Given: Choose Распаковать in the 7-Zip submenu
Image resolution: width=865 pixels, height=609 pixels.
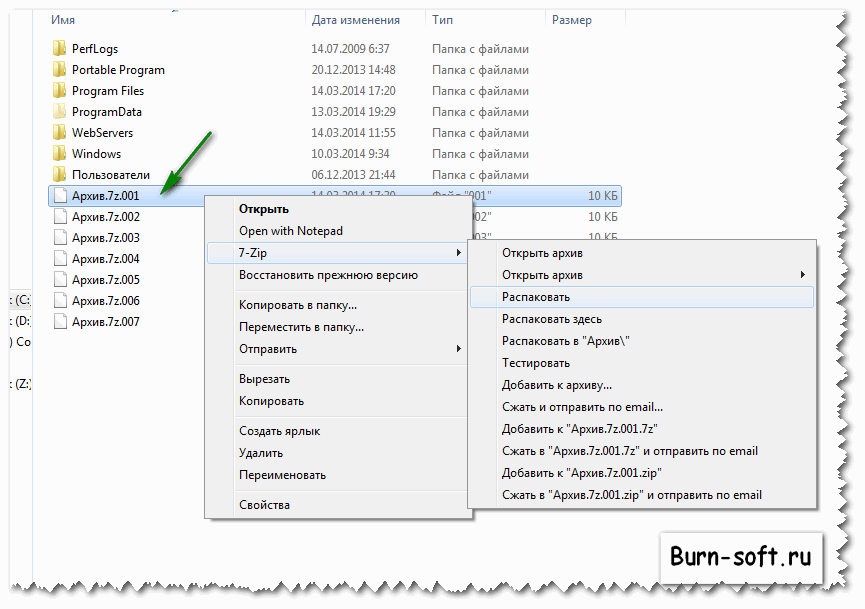Looking at the screenshot, I should pyautogui.click(x=536, y=297).
